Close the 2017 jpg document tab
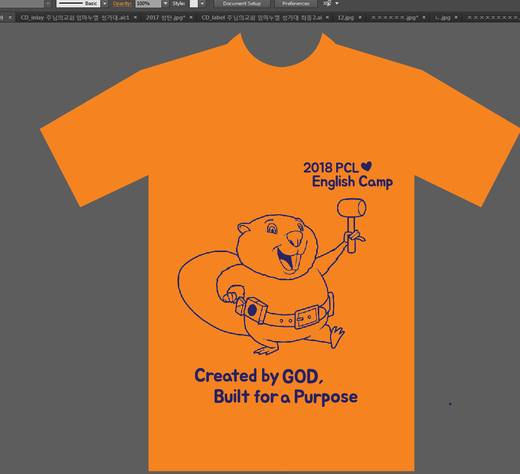 [191, 18]
